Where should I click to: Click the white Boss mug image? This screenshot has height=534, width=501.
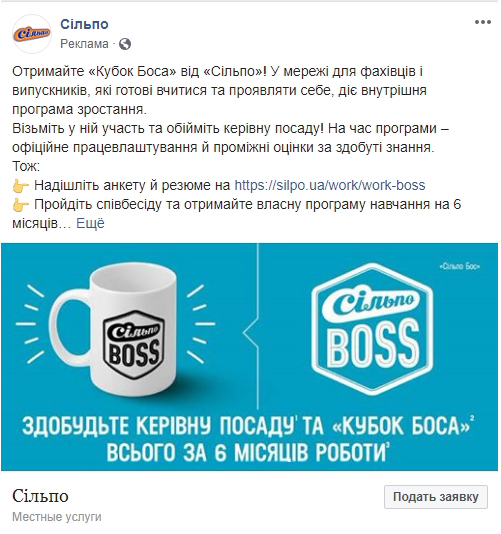[116, 328]
